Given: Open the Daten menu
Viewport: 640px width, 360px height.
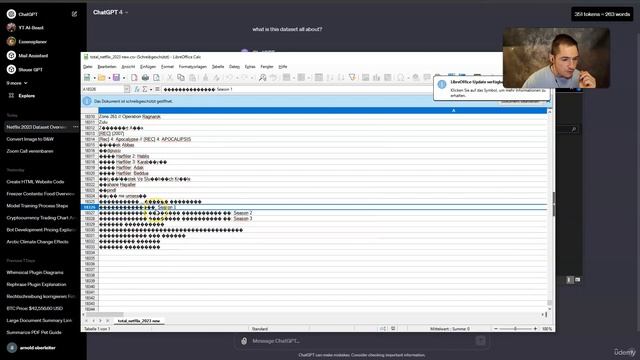Looking at the screenshot, I should point(234,67).
